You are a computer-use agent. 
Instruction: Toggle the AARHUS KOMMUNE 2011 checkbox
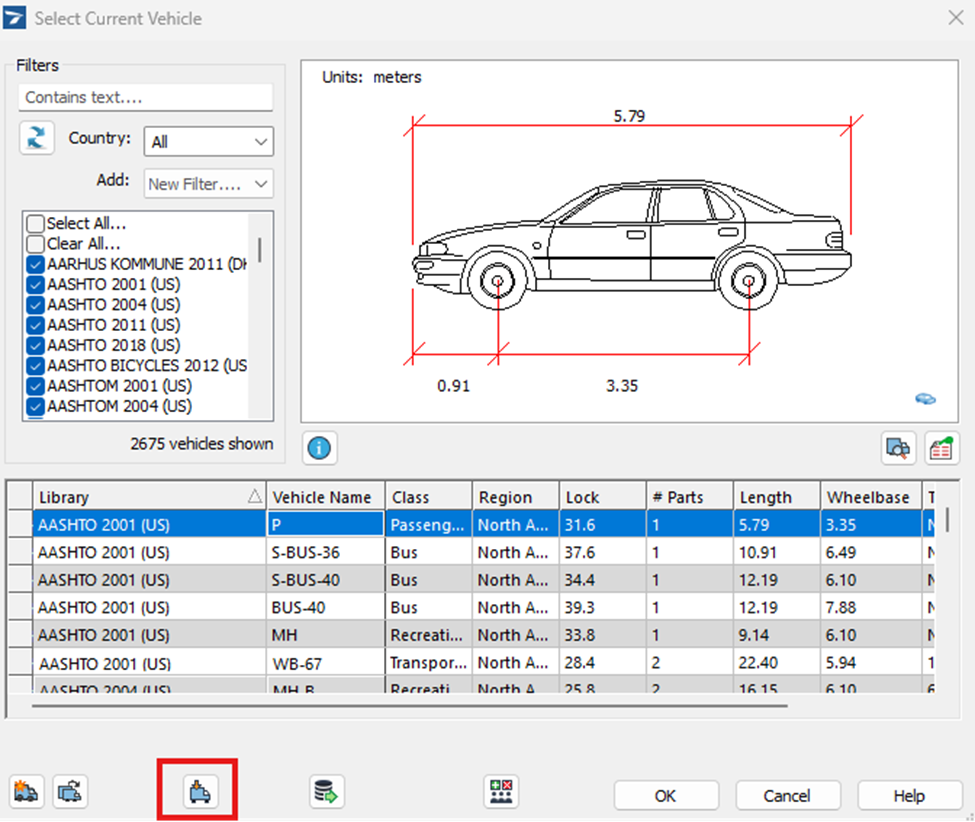[36, 264]
